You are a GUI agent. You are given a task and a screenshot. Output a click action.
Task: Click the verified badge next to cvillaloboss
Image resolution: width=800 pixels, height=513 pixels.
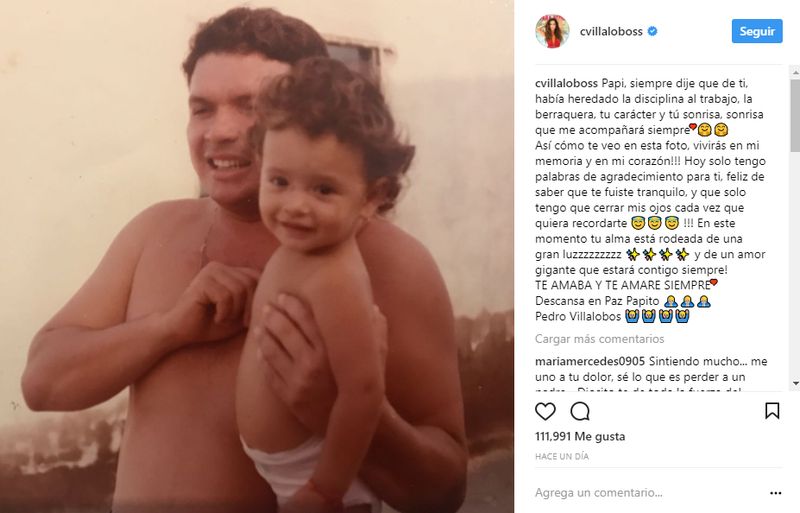(652, 32)
